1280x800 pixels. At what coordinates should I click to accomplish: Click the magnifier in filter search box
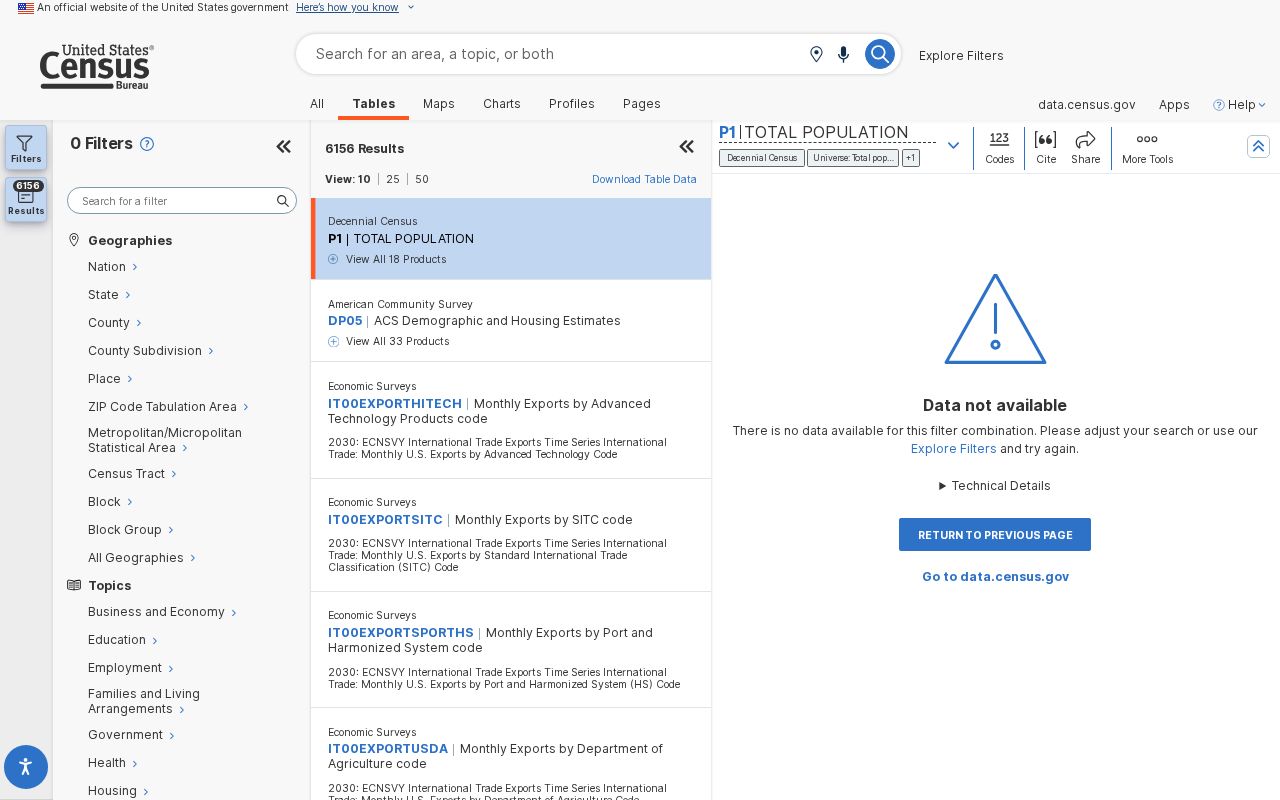click(283, 201)
